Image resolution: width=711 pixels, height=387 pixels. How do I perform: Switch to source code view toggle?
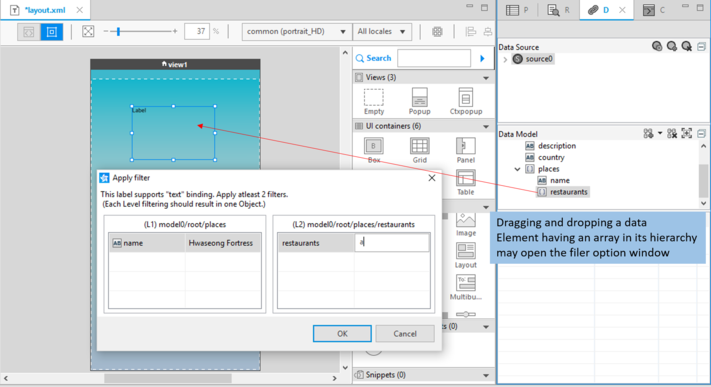click(x=29, y=32)
